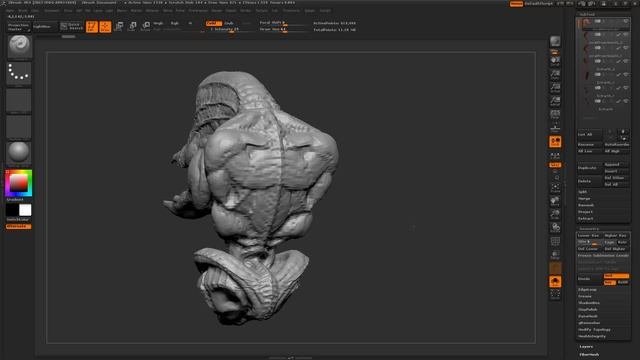This screenshot has height=360, width=640.
Task: Toggle the orange Zadd button
Action: (213, 23)
